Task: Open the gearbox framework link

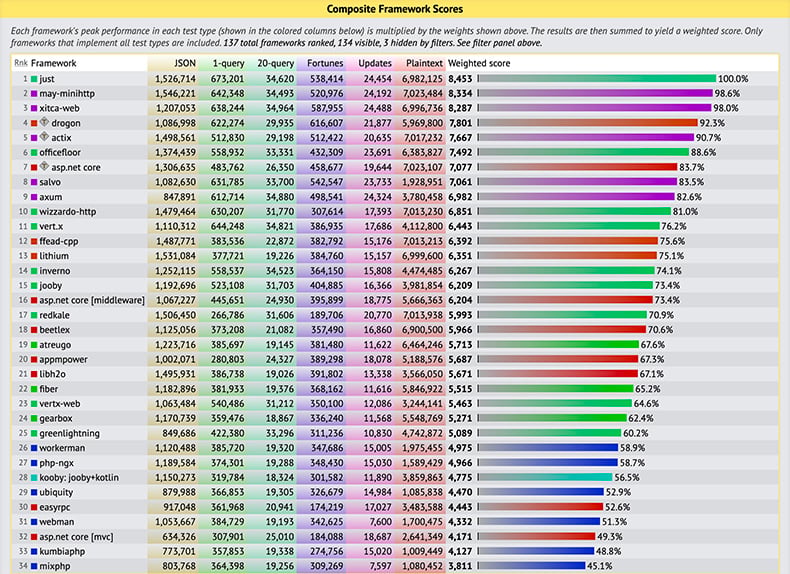Action: [x=55, y=418]
